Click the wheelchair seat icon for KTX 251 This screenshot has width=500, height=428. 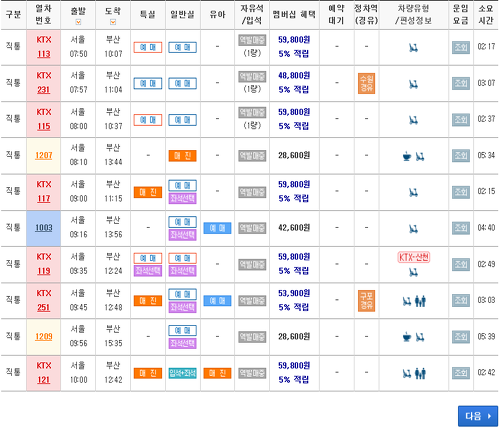pos(407,301)
